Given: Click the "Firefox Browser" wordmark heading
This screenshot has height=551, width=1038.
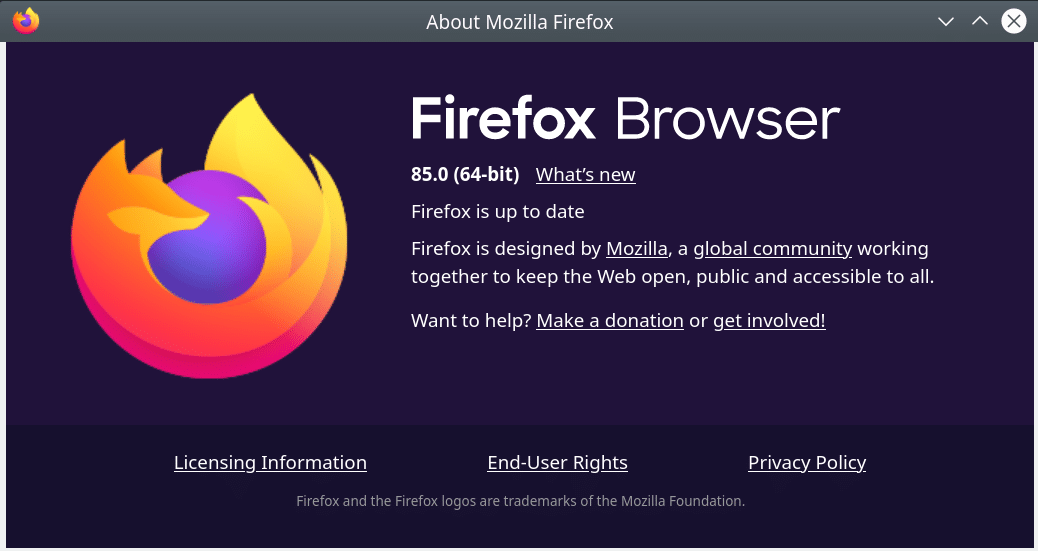Looking at the screenshot, I should tap(625, 120).
